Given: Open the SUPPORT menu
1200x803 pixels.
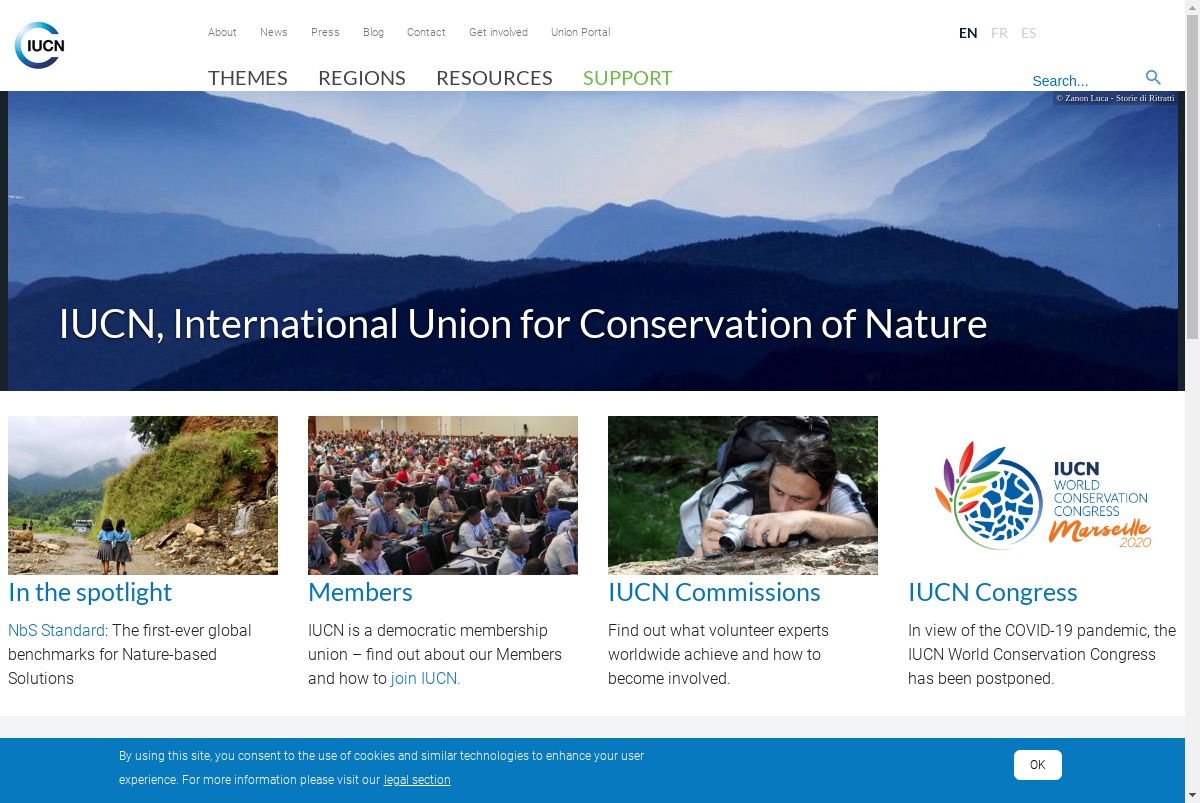Looking at the screenshot, I should coord(628,78).
